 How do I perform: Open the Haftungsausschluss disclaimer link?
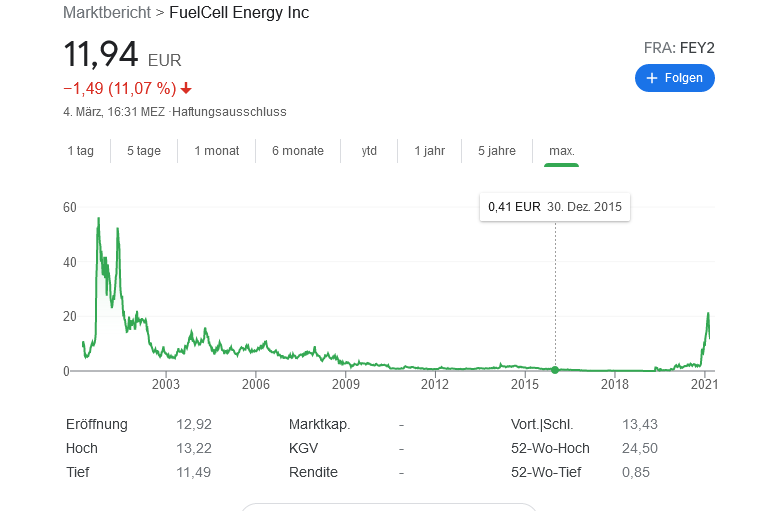tap(229, 112)
